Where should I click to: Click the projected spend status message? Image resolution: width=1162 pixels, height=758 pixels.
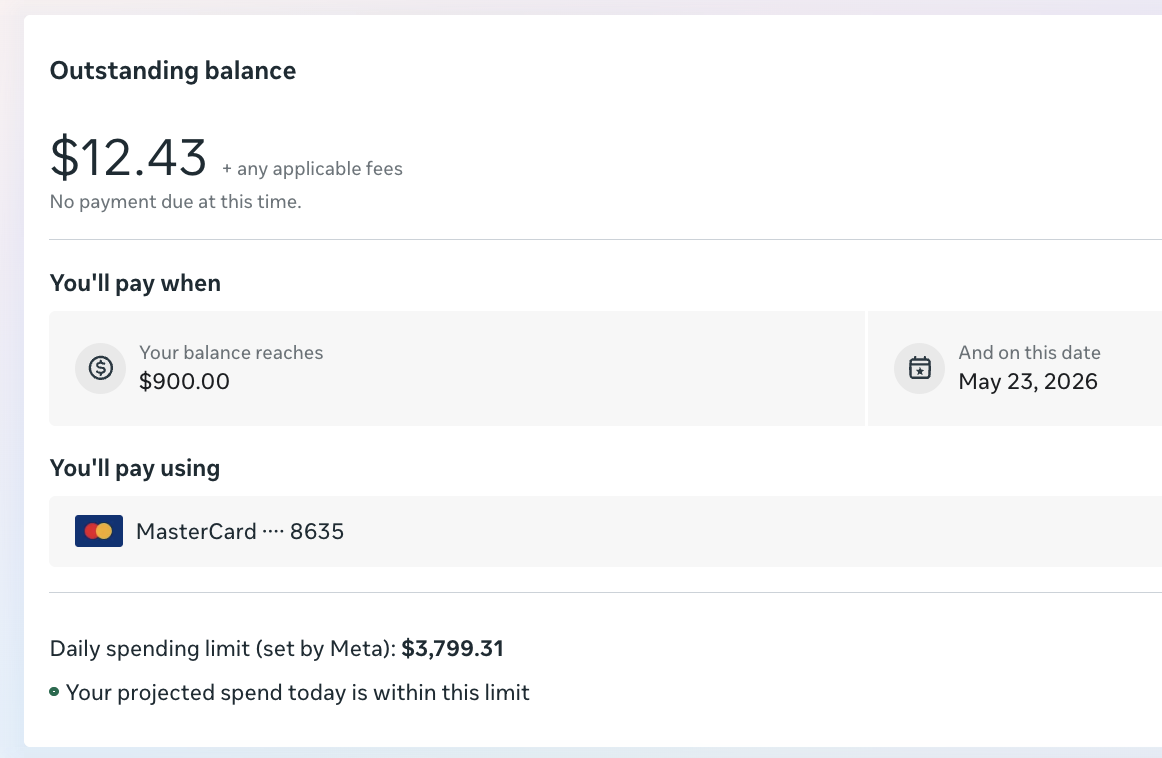pyautogui.click(x=297, y=692)
